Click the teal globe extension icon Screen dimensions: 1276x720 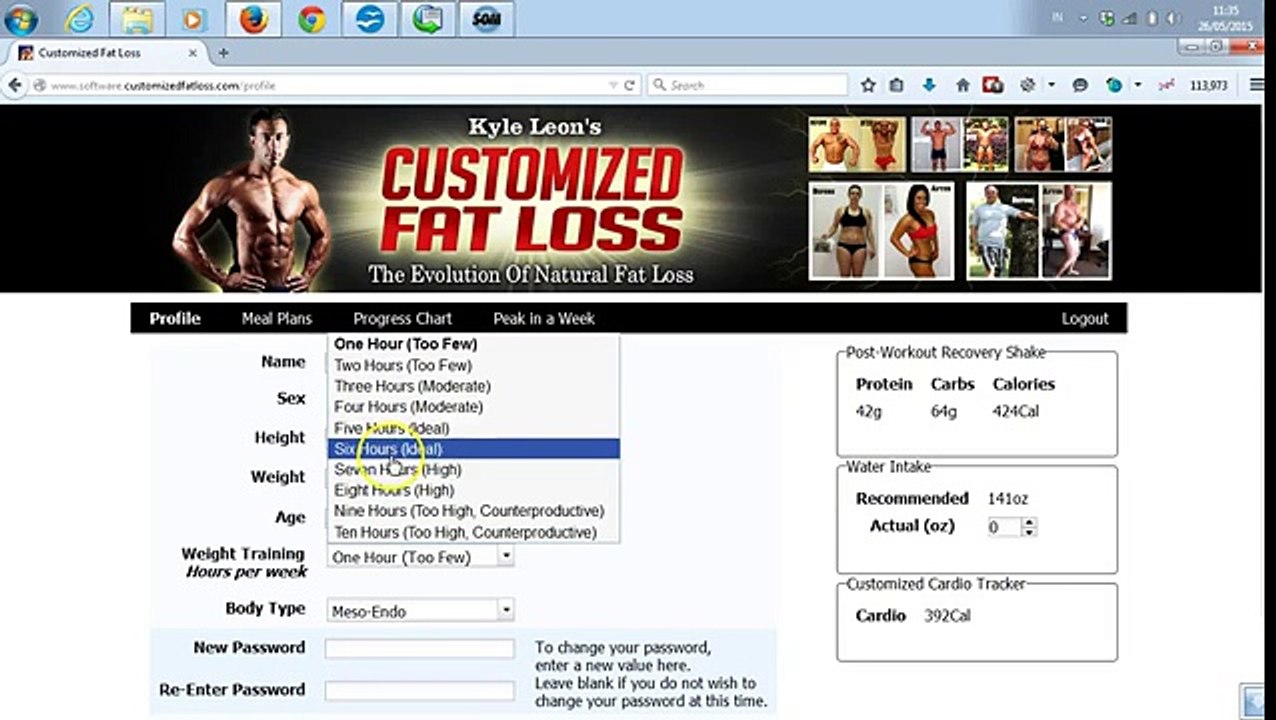(x=1113, y=86)
